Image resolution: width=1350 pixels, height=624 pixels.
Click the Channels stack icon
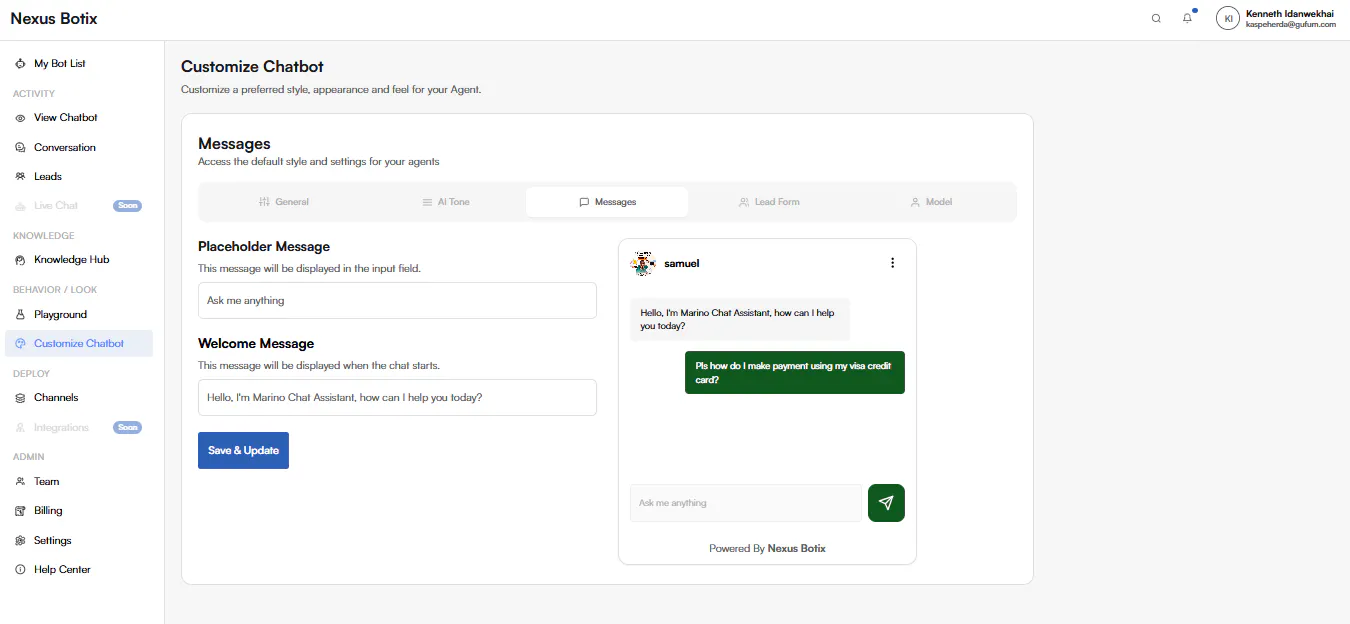[x=21, y=398]
